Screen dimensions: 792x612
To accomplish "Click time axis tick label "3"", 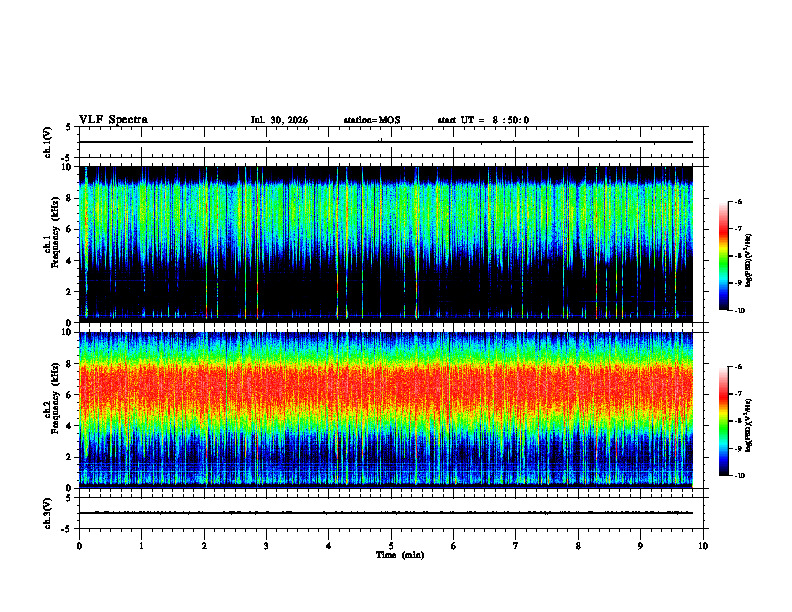I will (x=266, y=546).
